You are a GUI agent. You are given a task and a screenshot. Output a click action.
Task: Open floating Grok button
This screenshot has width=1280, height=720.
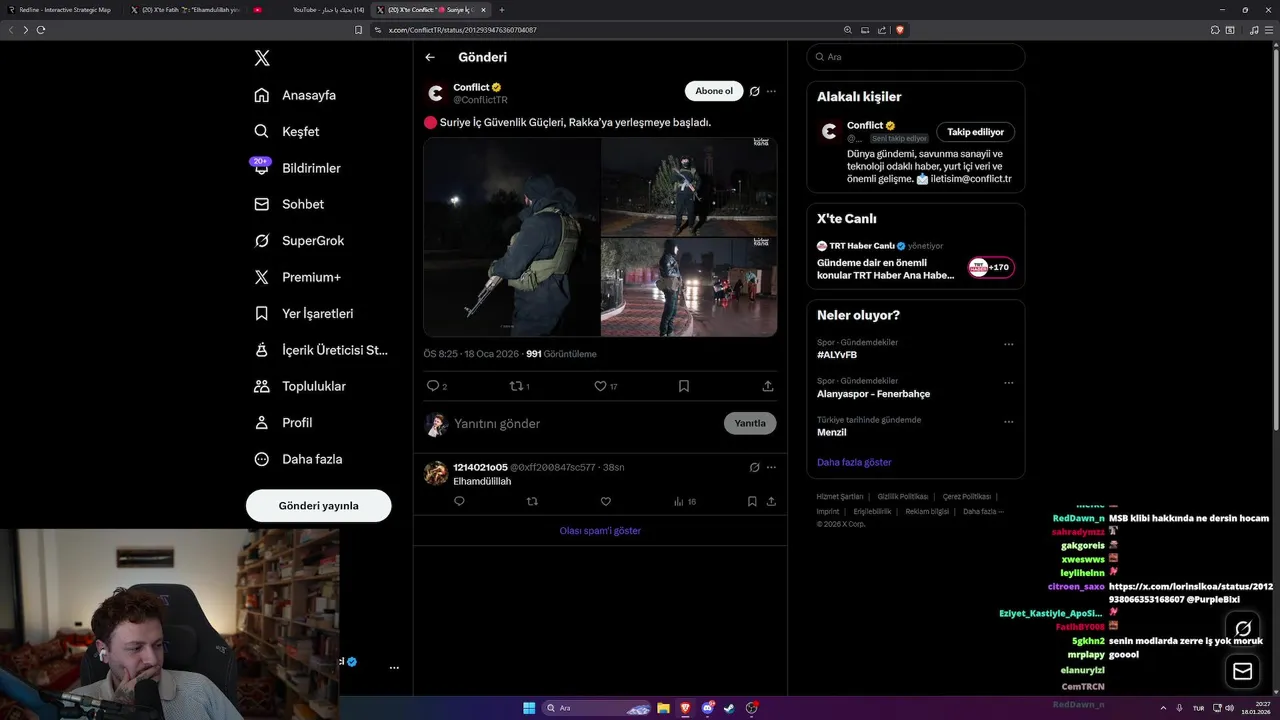1243,629
